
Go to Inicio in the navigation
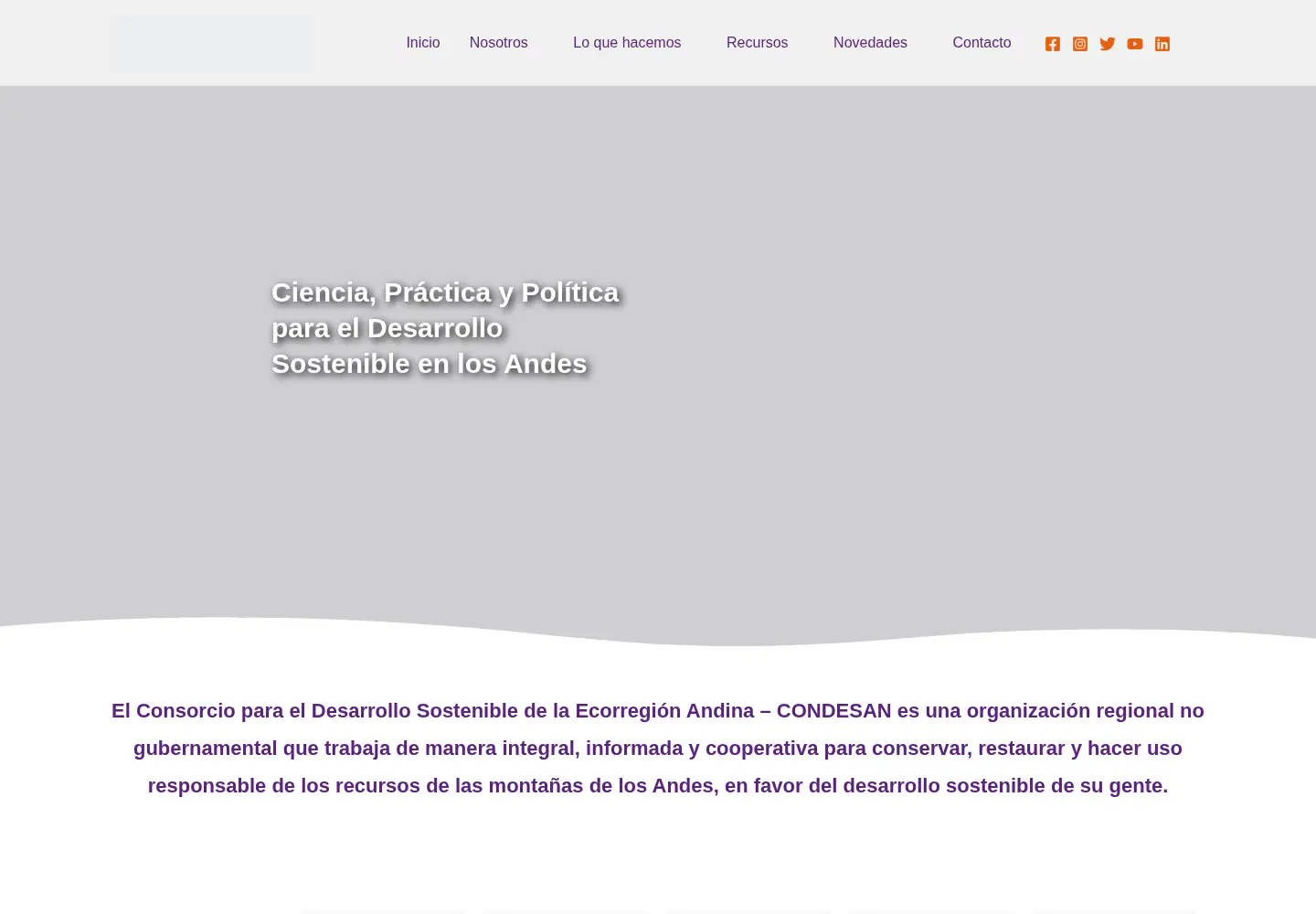pos(423,43)
